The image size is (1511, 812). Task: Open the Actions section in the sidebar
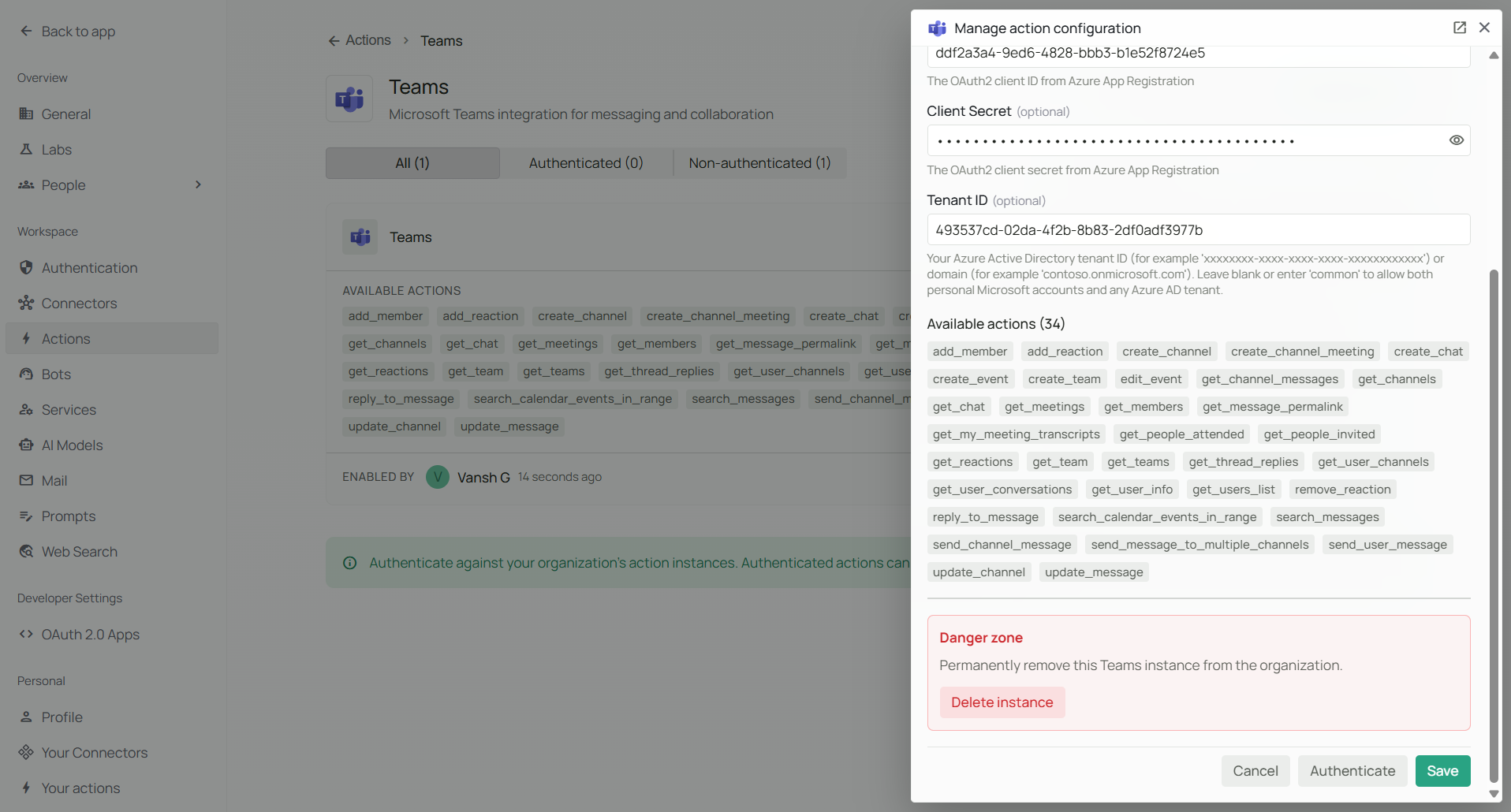pos(66,338)
